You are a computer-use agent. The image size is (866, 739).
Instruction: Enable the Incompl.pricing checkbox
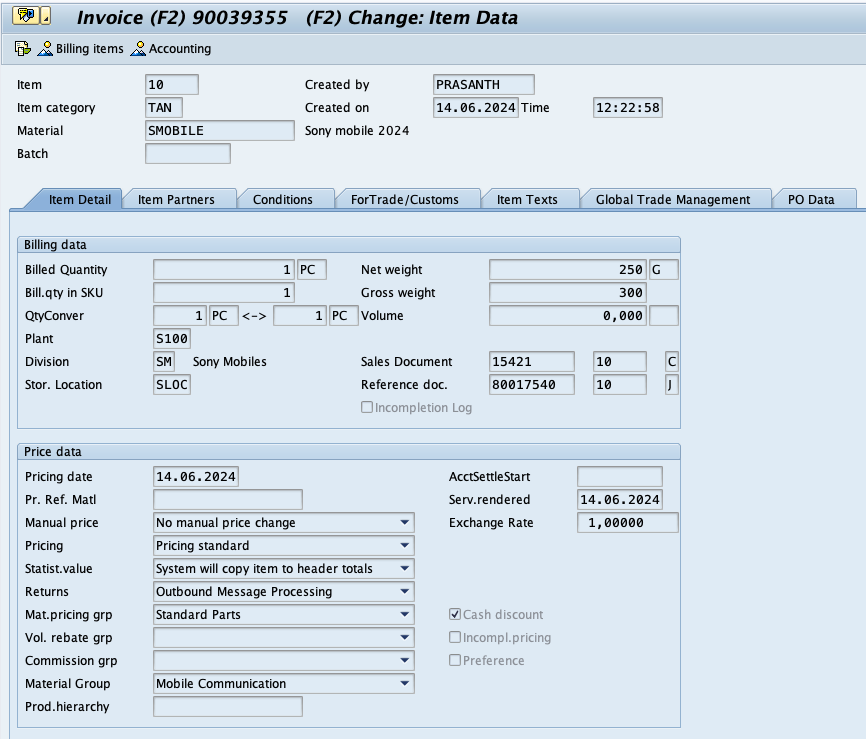454,637
